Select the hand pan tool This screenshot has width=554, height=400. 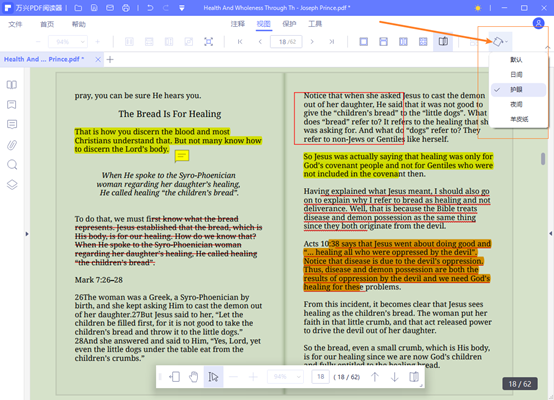194,377
